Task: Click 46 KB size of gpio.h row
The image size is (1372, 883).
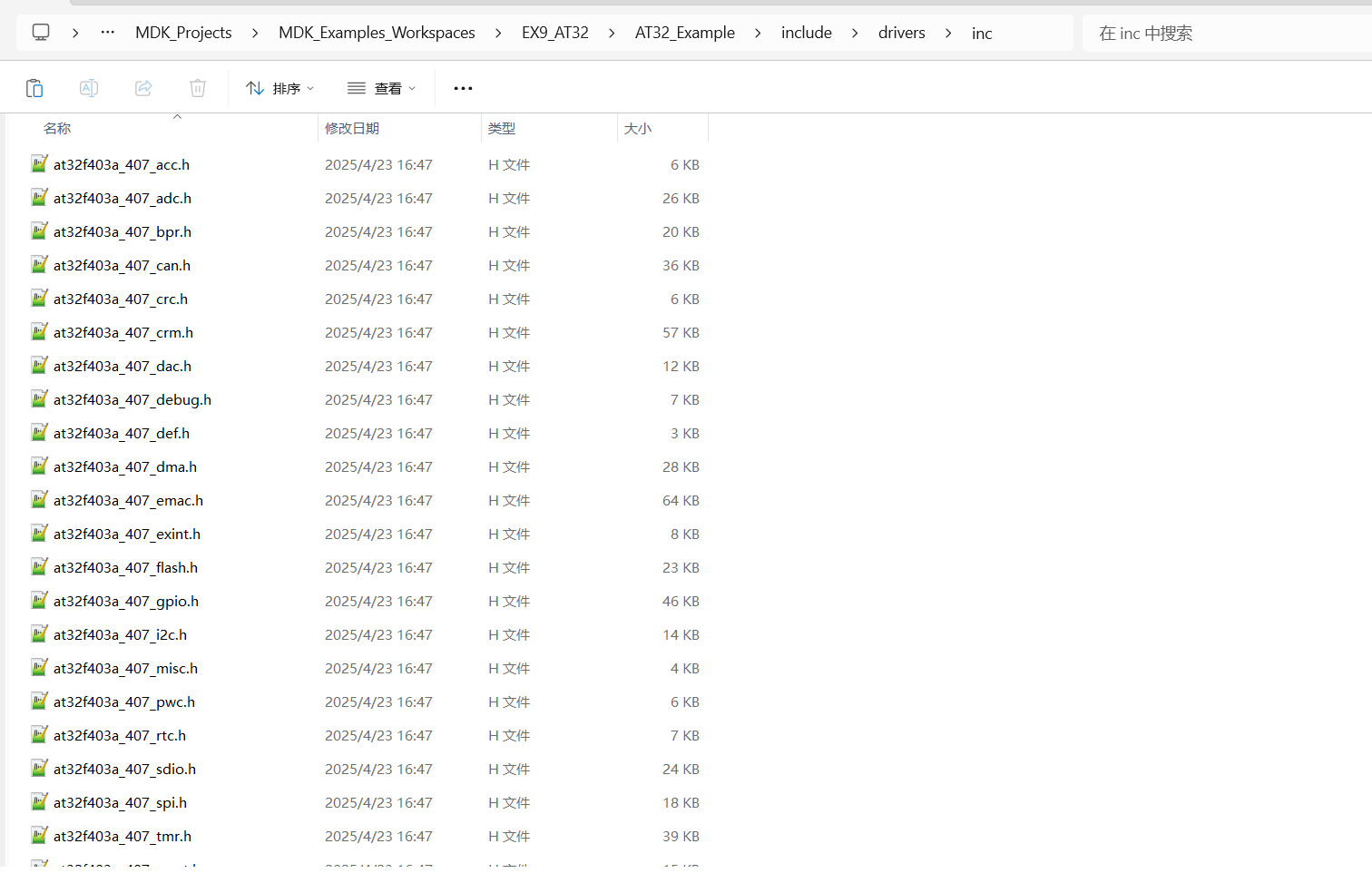Action: click(681, 601)
